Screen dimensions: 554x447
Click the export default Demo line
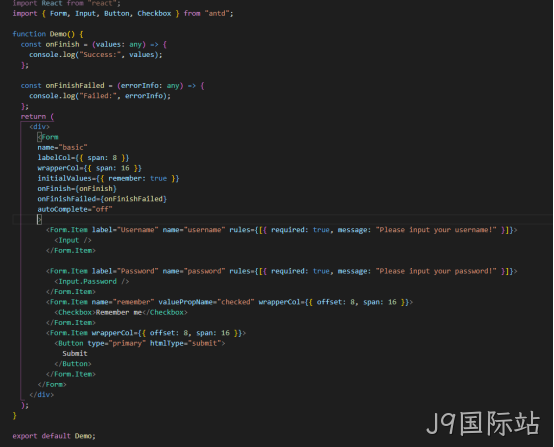pos(54,436)
